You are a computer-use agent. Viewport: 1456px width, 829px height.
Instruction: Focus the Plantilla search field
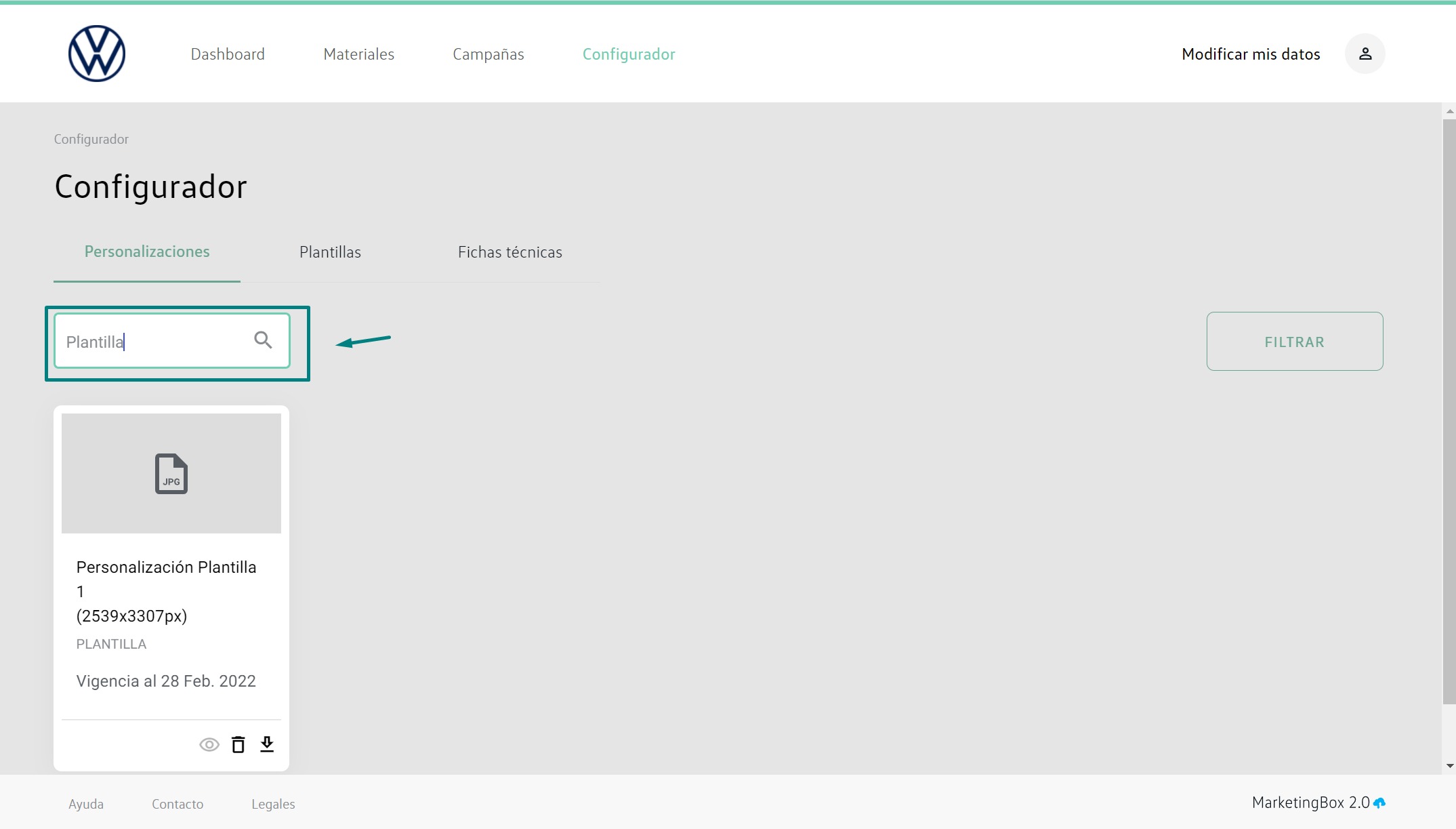click(x=156, y=341)
